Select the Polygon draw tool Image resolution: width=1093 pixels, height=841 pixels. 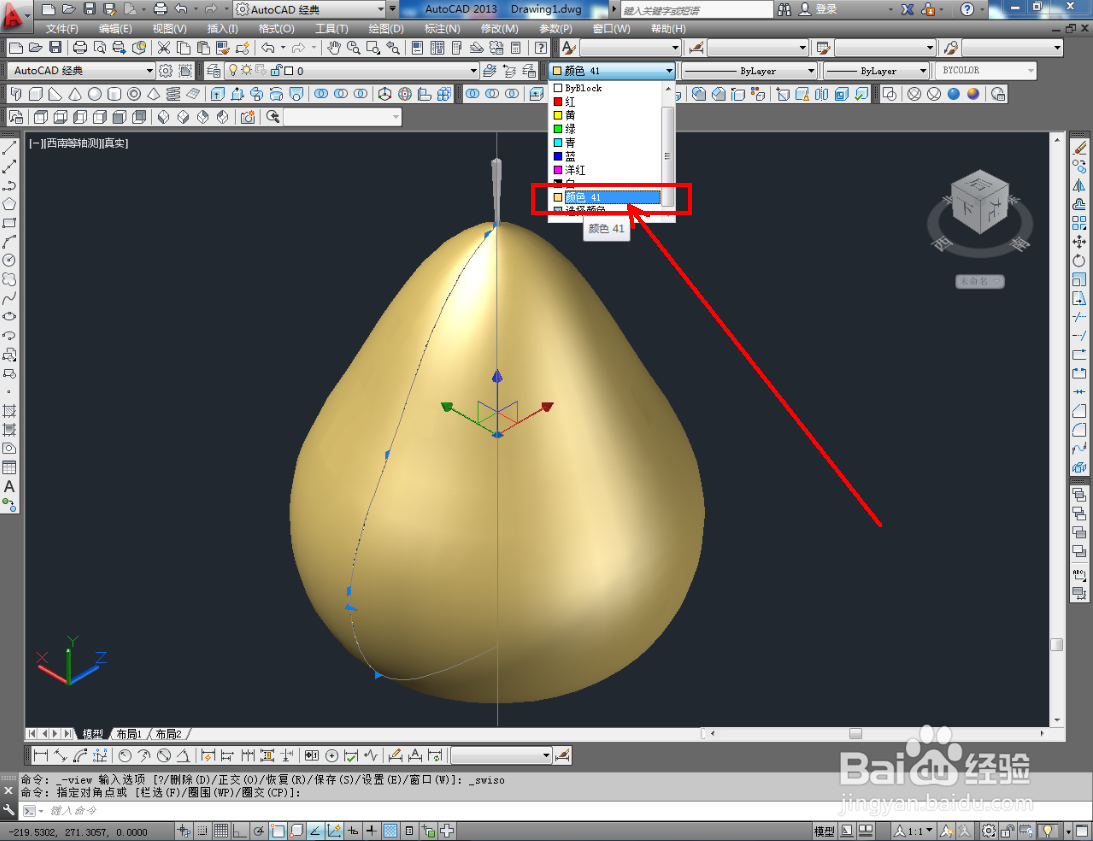pyautogui.click(x=9, y=204)
